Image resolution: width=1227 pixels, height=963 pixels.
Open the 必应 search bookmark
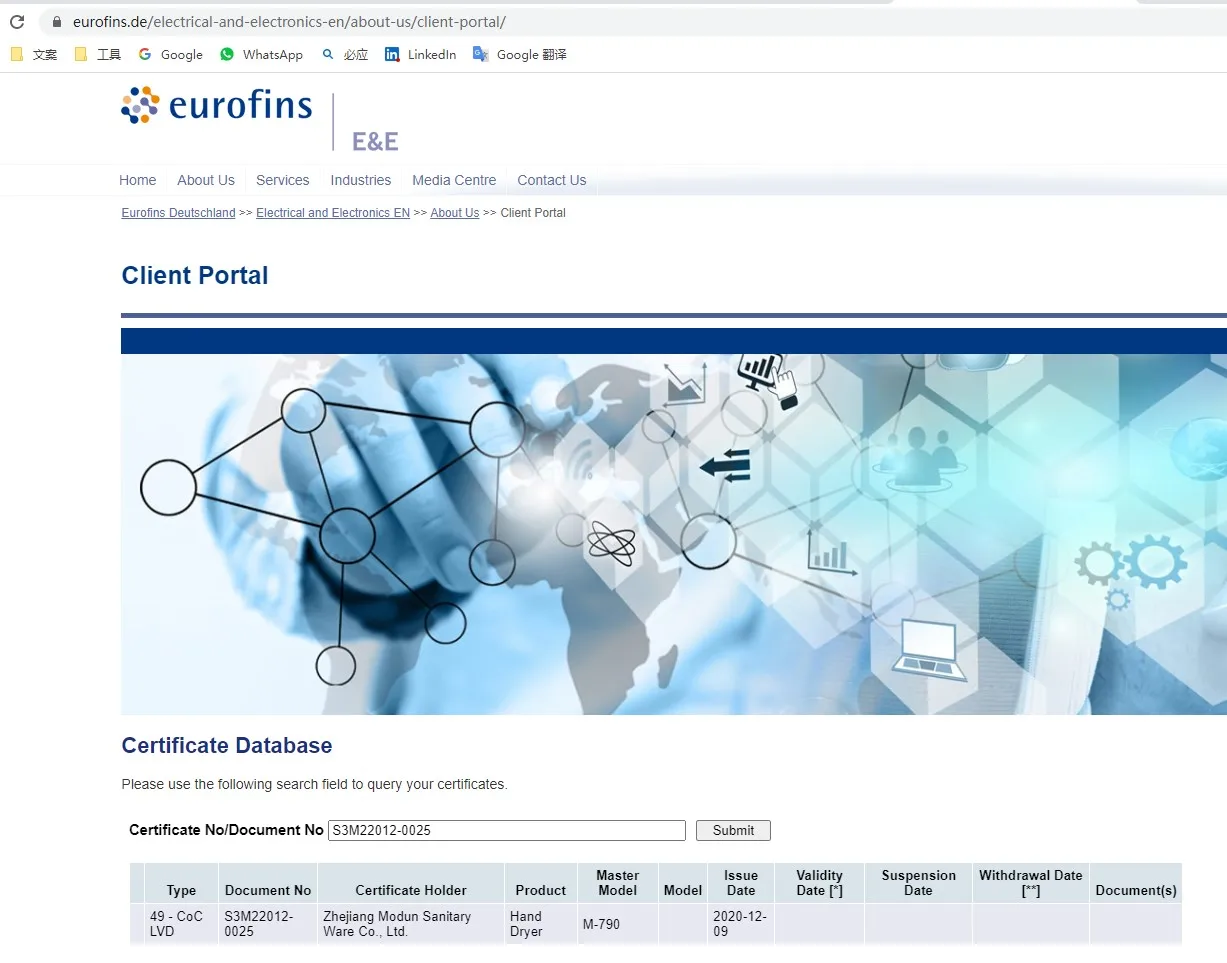pyautogui.click(x=345, y=55)
